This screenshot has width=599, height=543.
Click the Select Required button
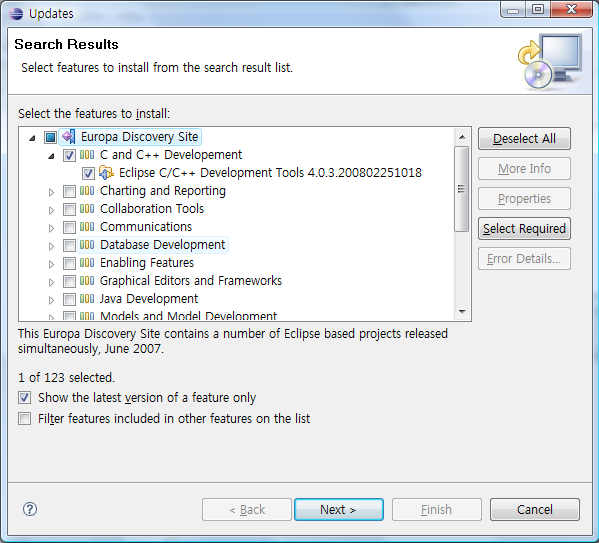pos(524,229)
